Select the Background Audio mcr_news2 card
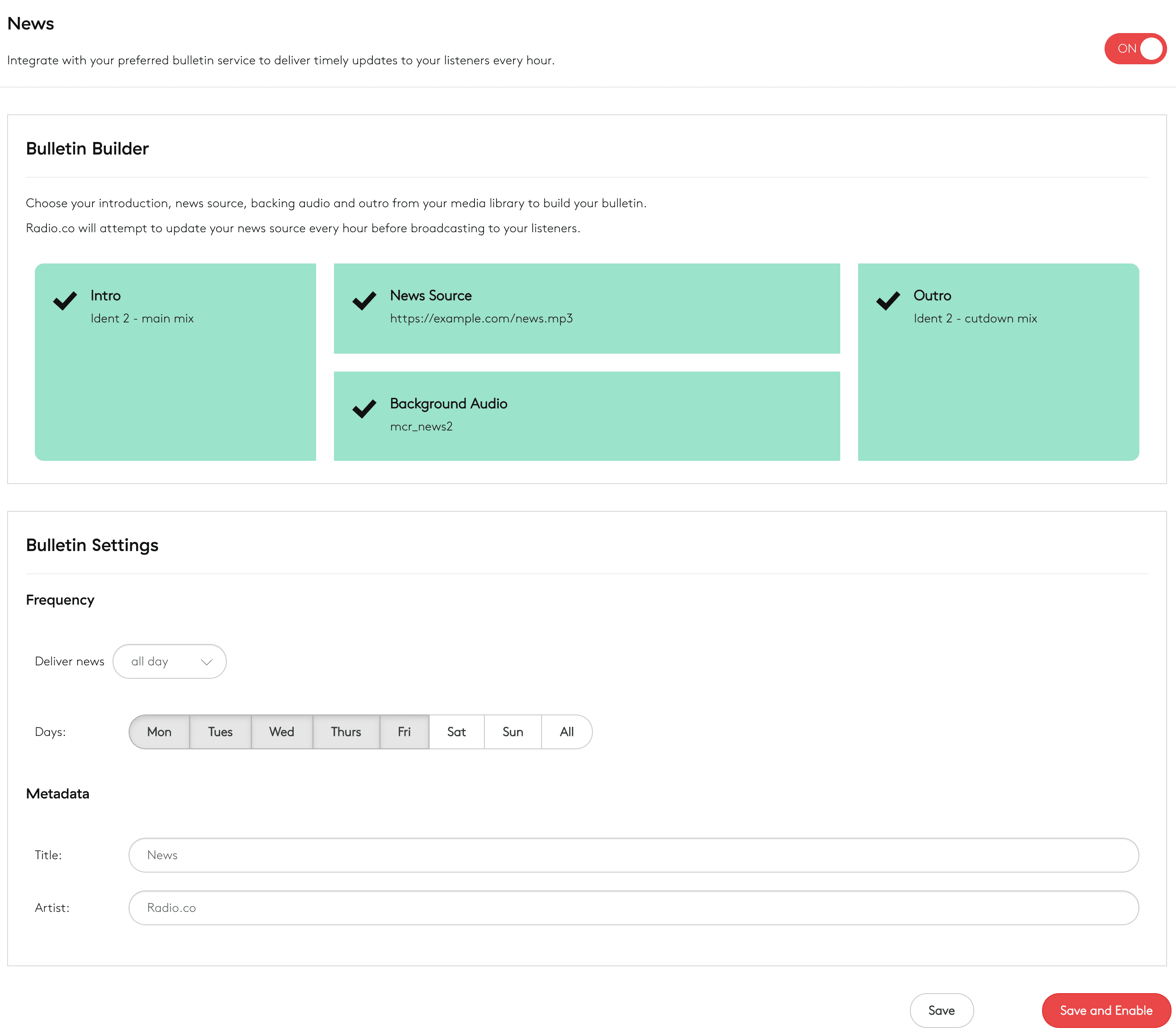Image resolution: width=1176 pixels, height=1036 pixels. click(586, 416)
